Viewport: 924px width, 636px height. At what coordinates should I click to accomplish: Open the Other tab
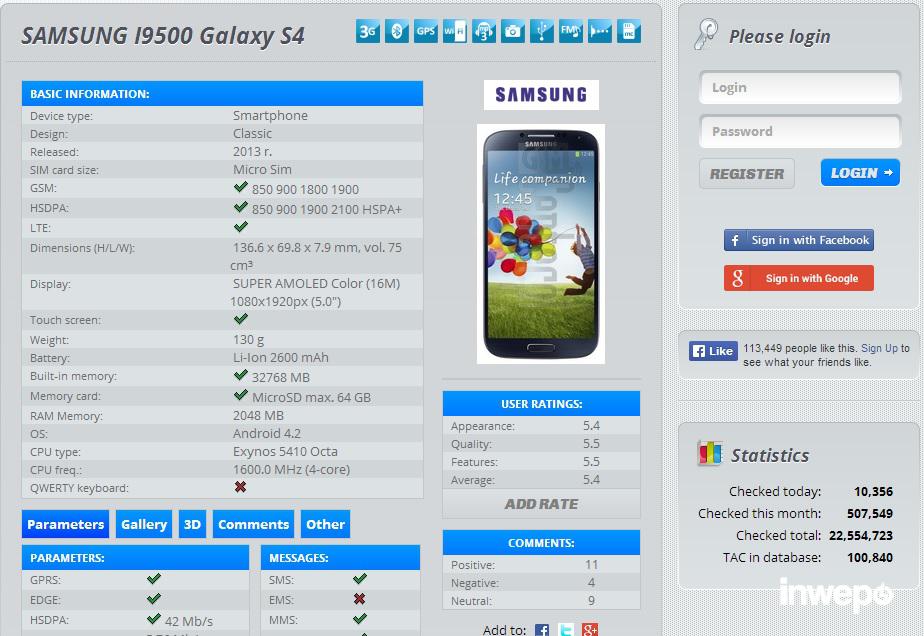coord(325,524)
